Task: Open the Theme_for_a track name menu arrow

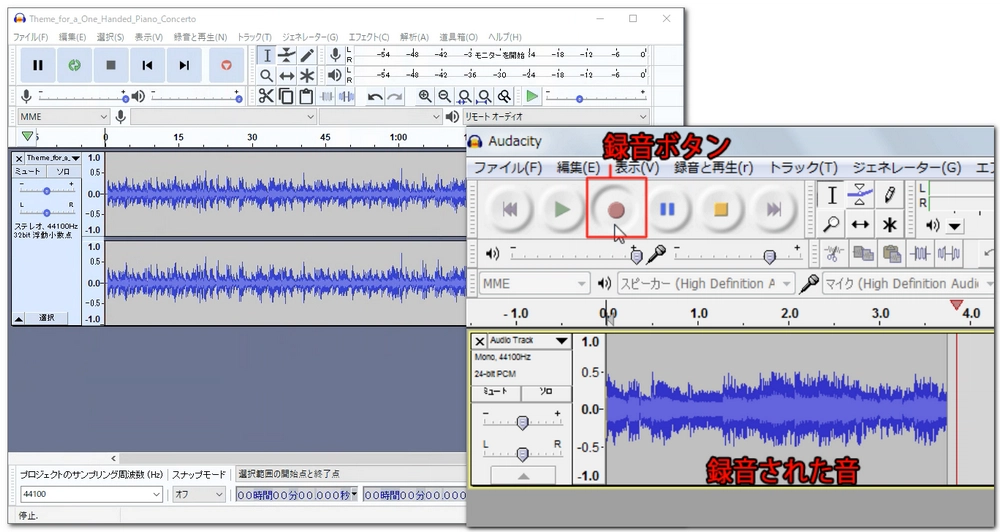Action: point(75,158)
